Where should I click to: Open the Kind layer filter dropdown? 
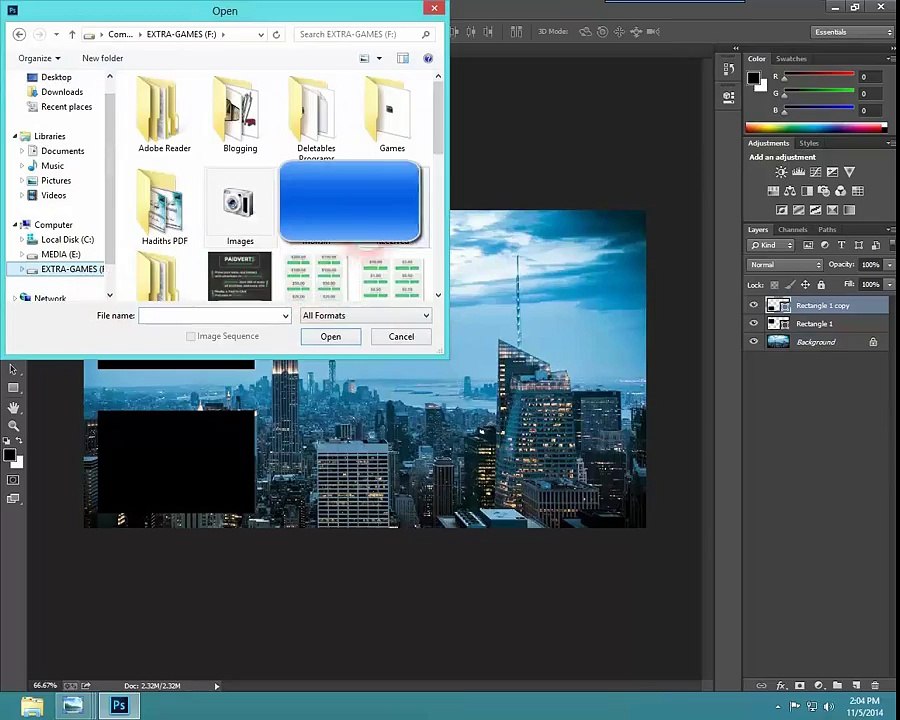(x=770, y=245)
